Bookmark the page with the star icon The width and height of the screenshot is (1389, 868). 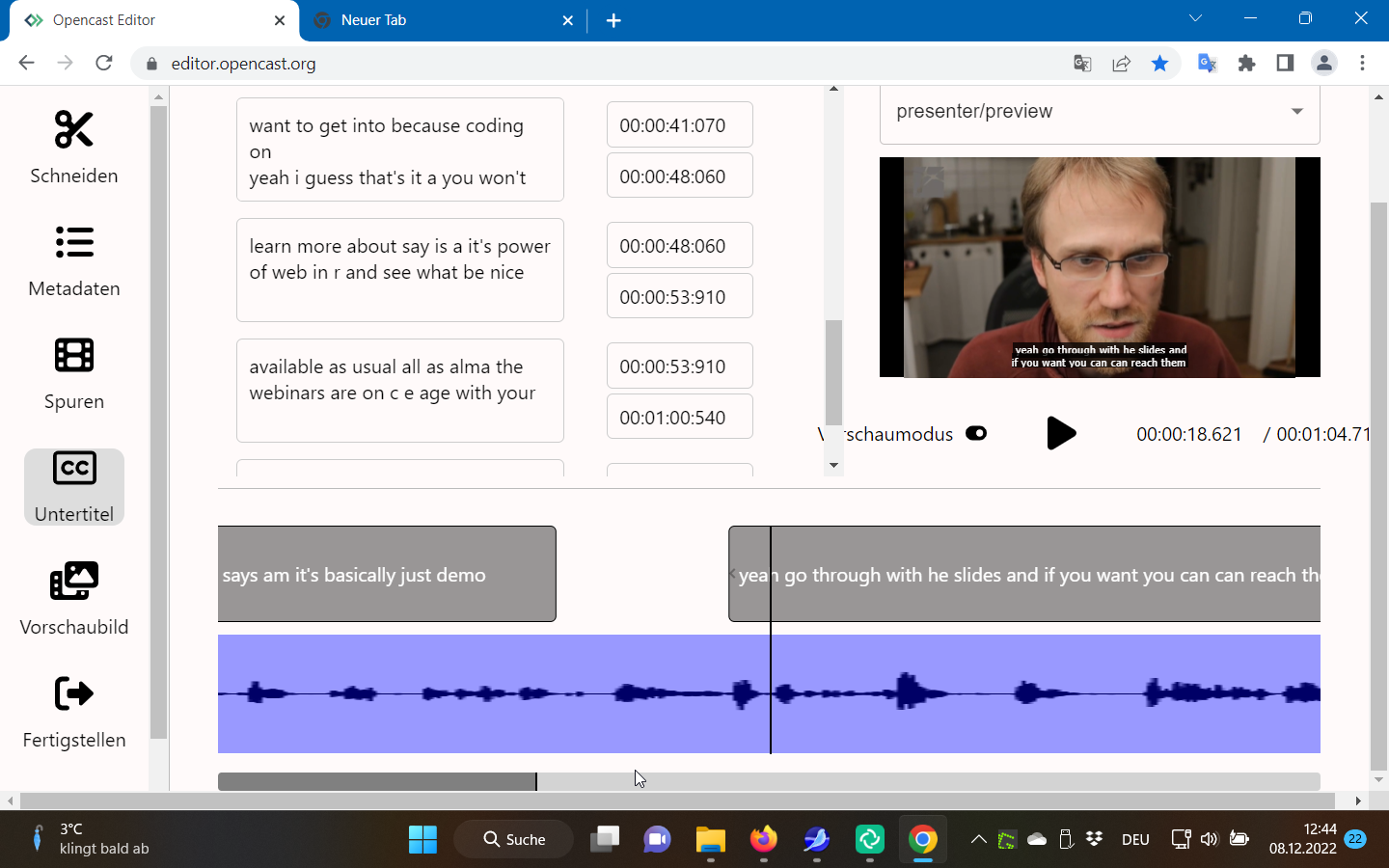[x=1160, y=63]
